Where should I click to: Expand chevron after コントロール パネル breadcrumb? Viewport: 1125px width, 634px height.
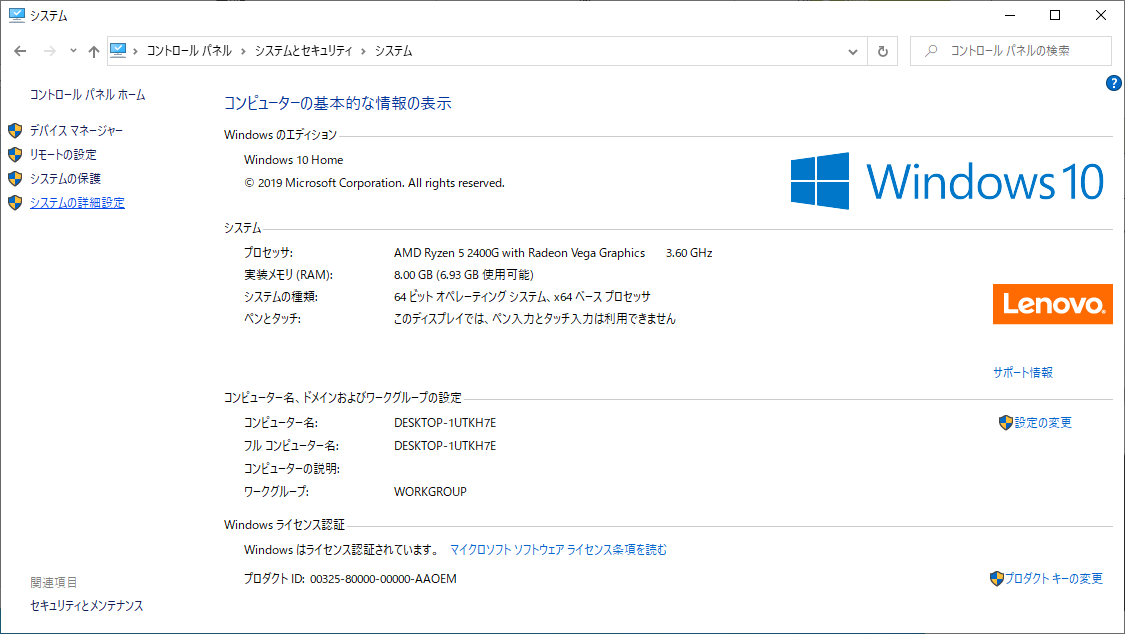pos(243,51)
